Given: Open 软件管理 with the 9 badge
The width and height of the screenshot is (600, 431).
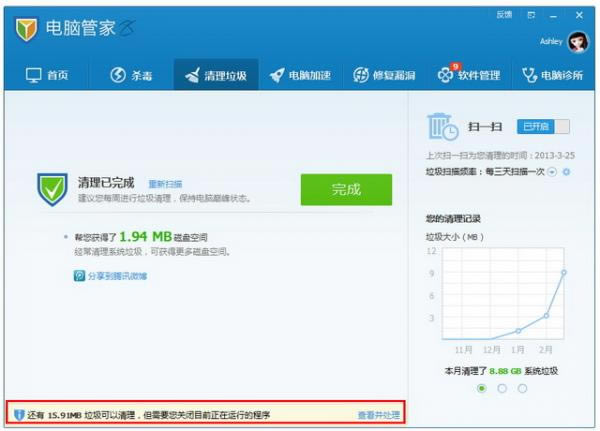Looking at the screenshot, I should coord(445,75).
